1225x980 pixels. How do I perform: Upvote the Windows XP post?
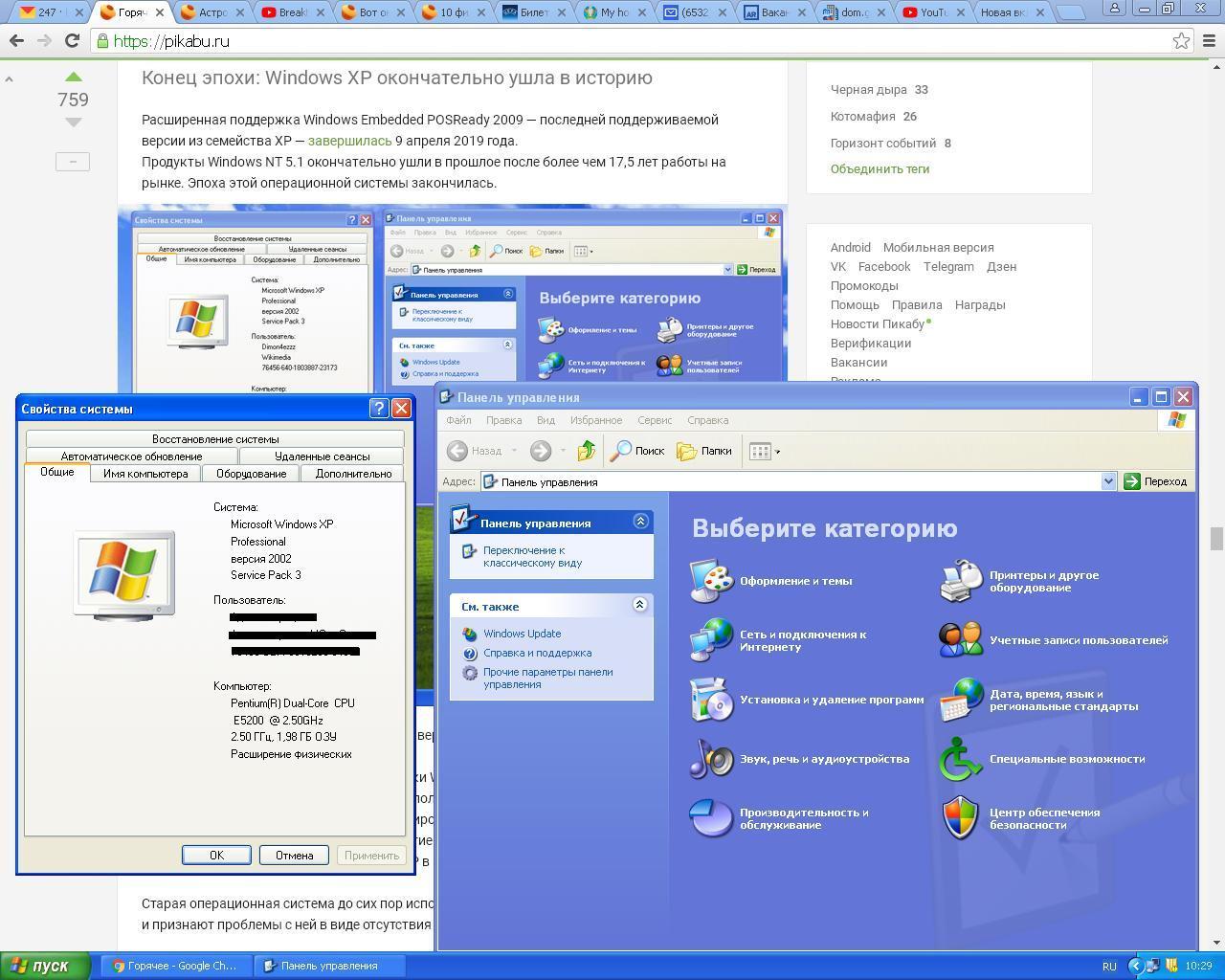pos(73,77)
